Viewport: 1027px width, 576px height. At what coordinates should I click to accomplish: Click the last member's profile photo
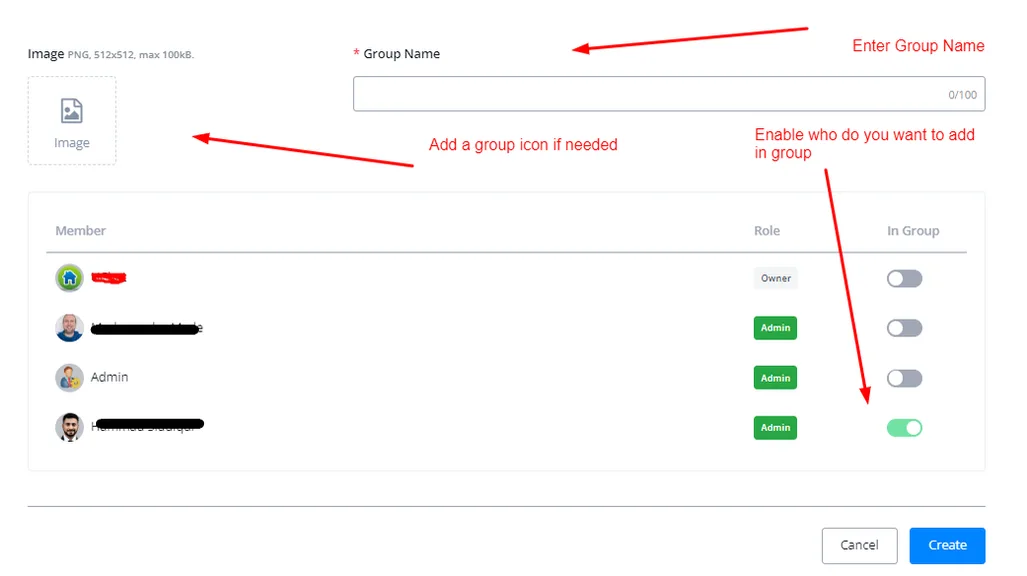tap(69, 427)
